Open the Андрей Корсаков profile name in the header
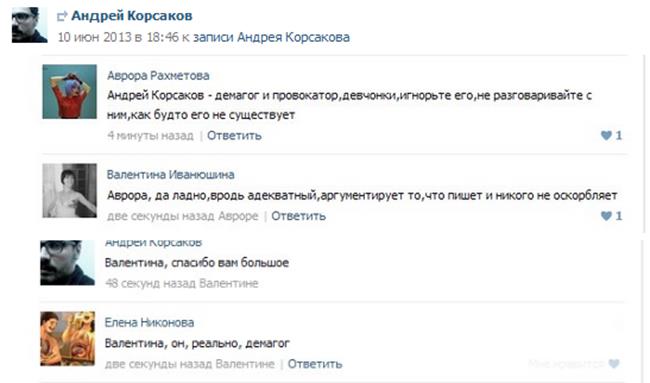The height and width of the screenshot is (383, 650). tap(132, 16)
